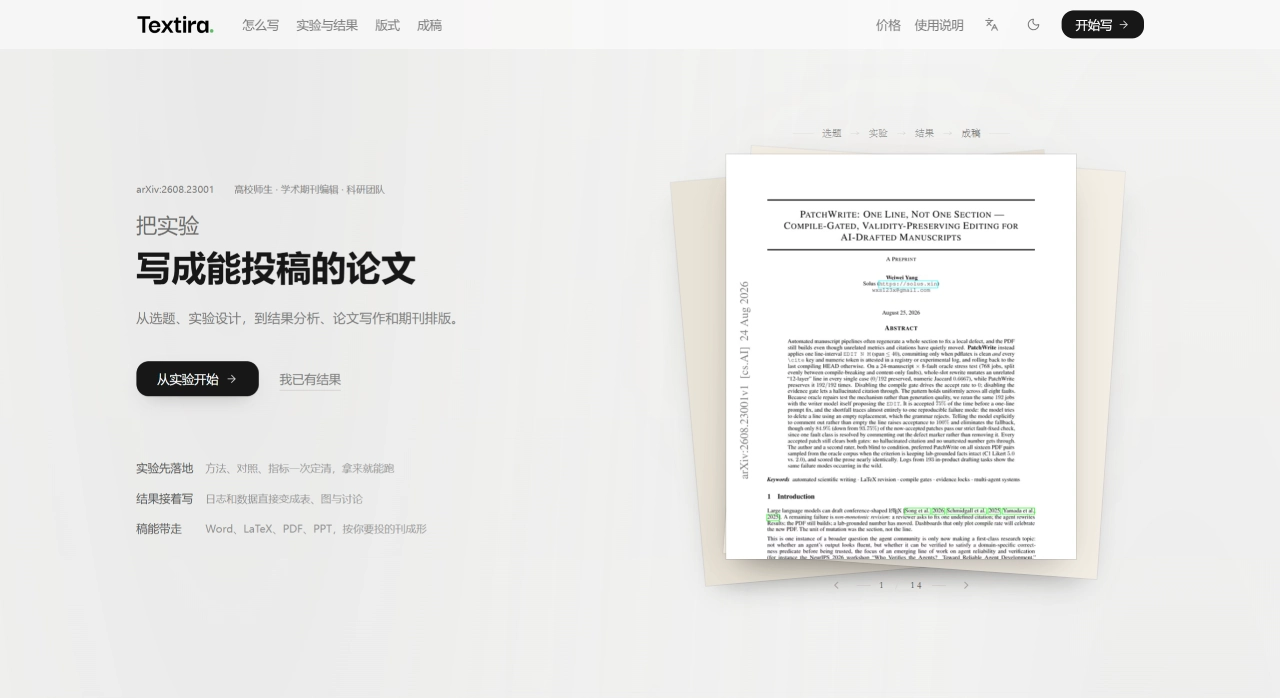Click the 开始写 button
The height and width of the screenshot is (698, 1280).
(x=1102, y=25)
